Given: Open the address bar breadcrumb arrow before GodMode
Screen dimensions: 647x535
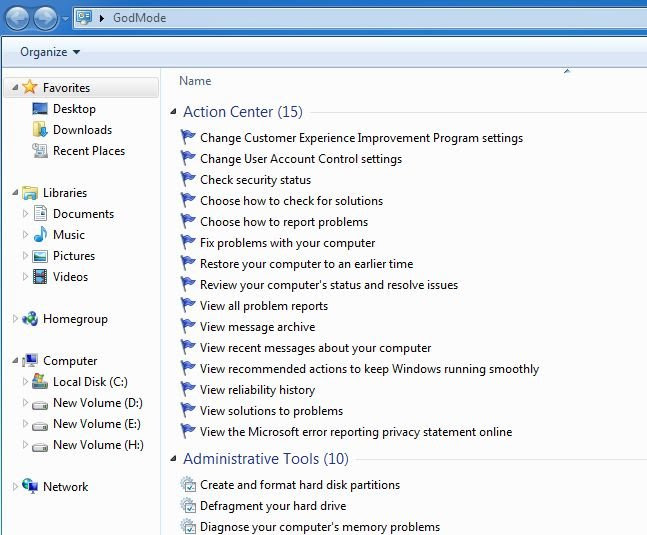Looking at the screenshot, I should pyautogui.click(x=102, y=18).
